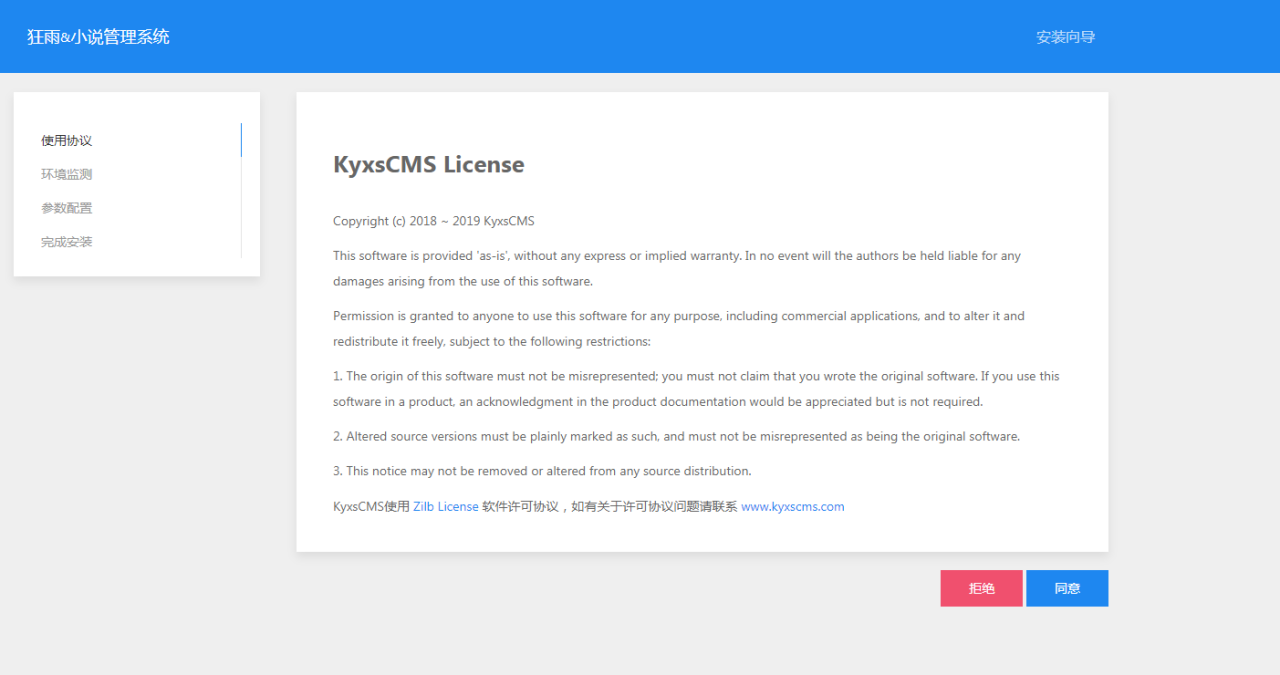This screenshot has height=675, width=1280.
Task: Click restriction 3 about notice removal
Action: coord(542,471)
